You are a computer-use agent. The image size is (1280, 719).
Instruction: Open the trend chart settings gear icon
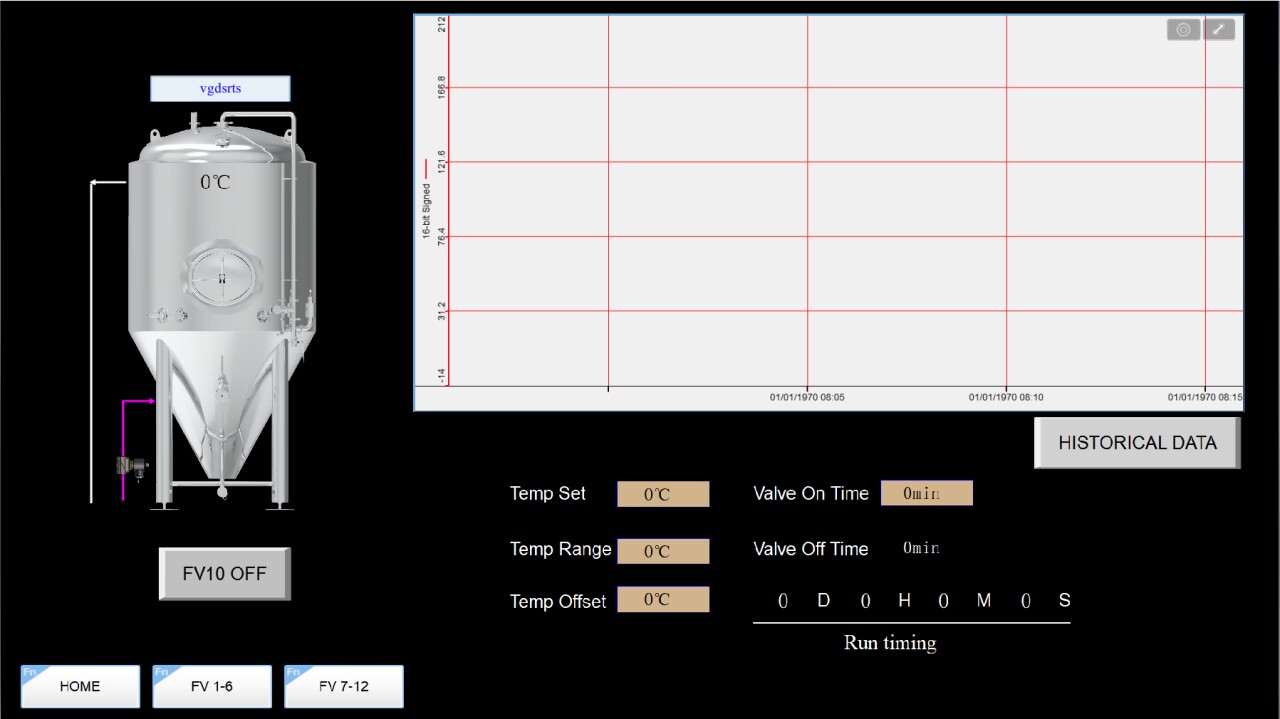pyautogui.click(x=1183, y=29)
